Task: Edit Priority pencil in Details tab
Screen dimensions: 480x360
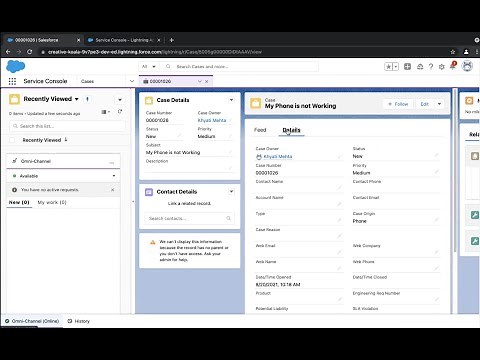Action: [437, 172]
